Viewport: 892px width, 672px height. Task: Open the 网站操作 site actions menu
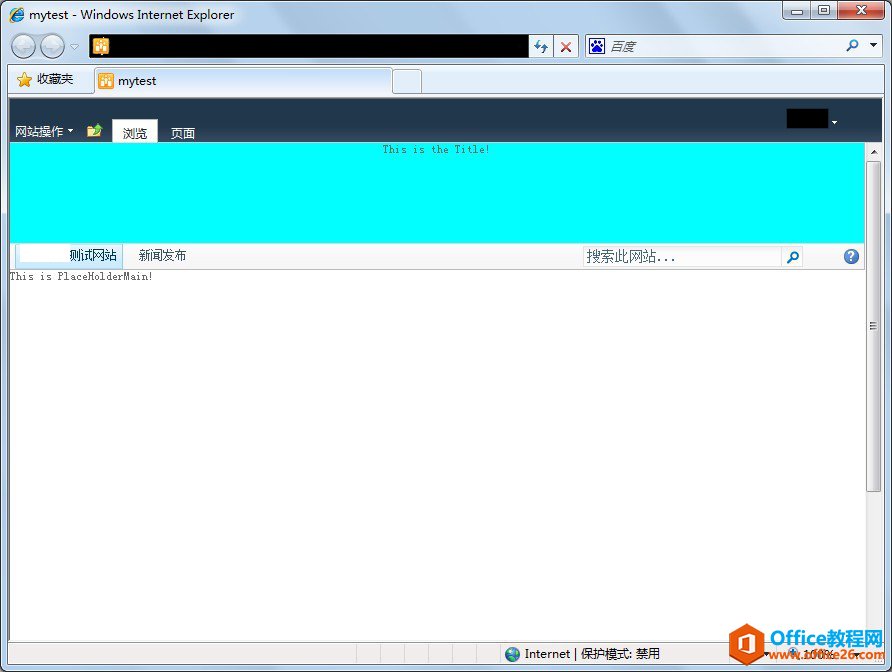44,131
